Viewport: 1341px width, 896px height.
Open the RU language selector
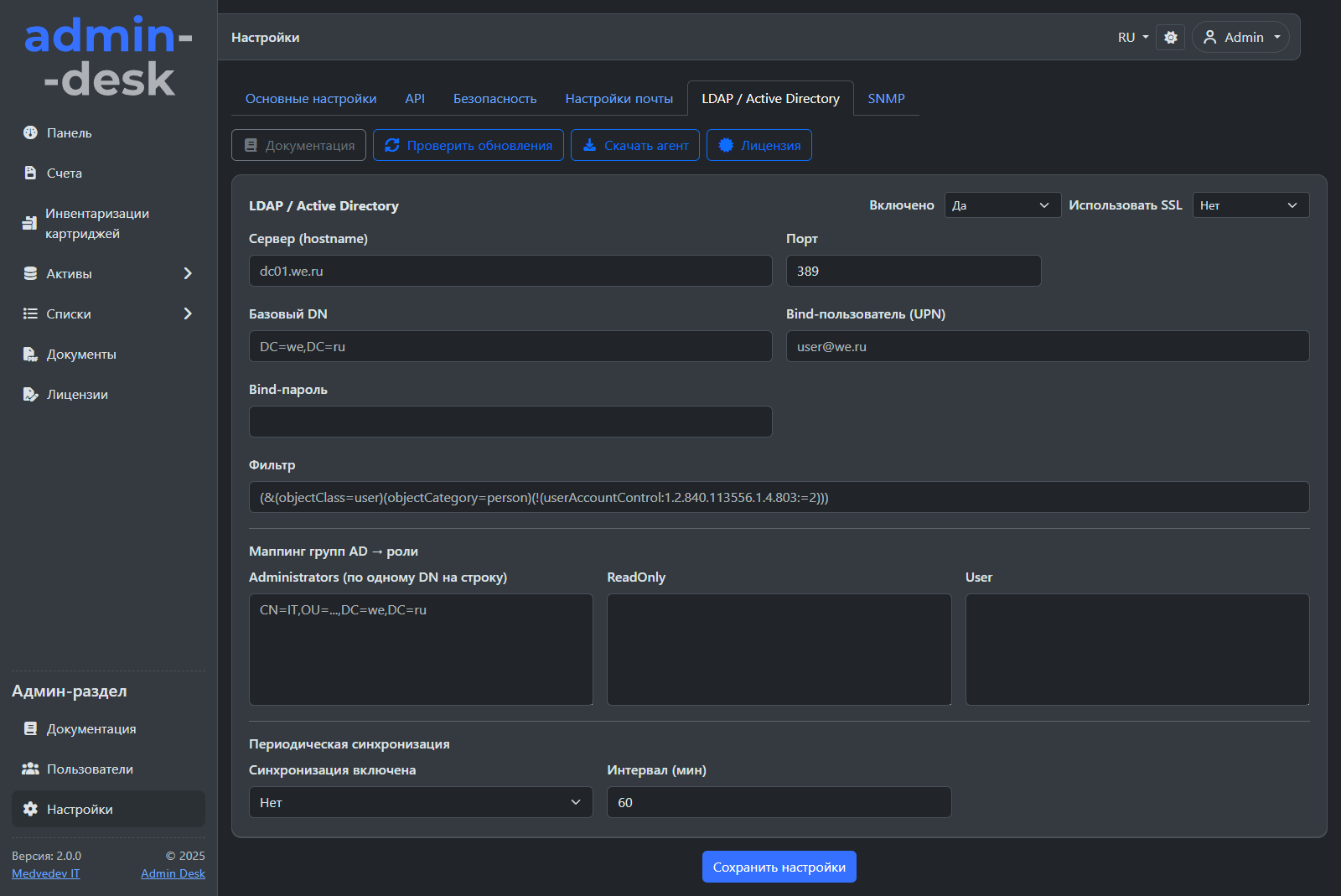tap(1132, 37)
